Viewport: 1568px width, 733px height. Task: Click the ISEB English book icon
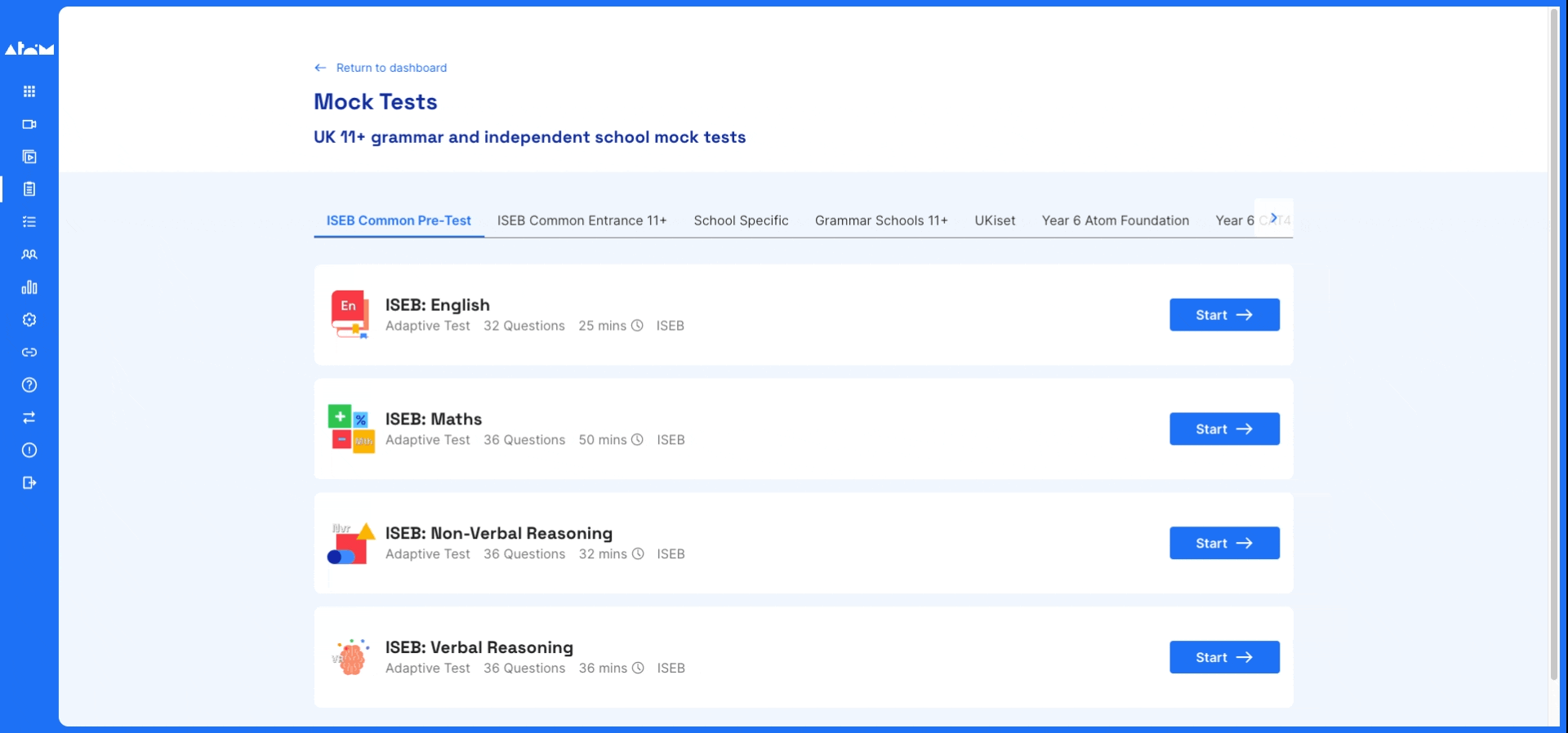pyautogui.click(x=350, y=314)
